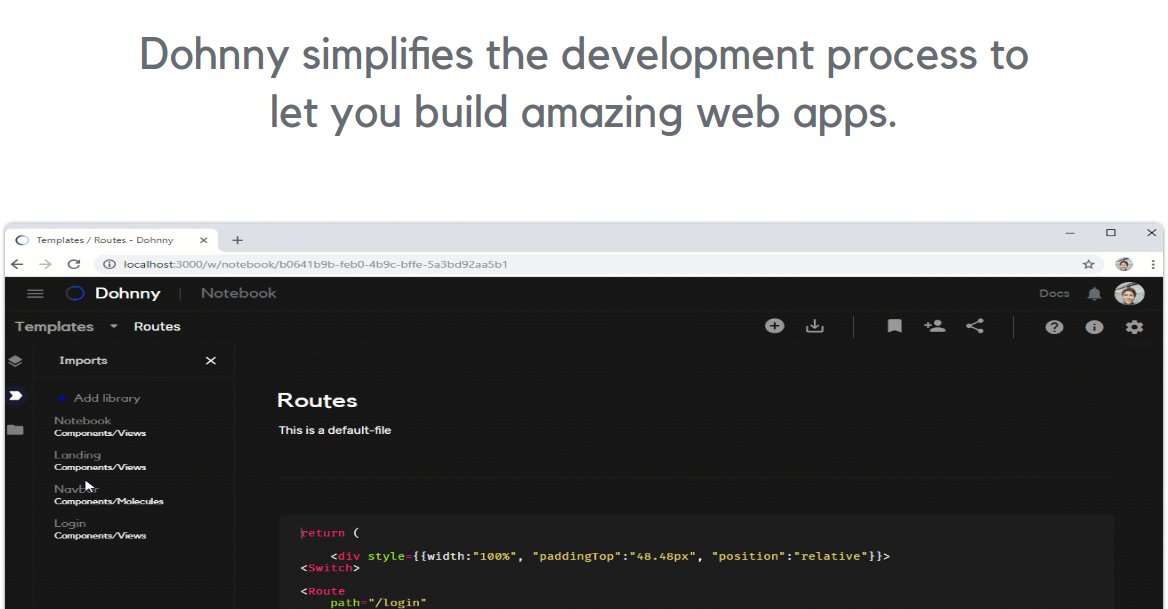The width and height of the screenshot is (1168, 609).
Task: Select the Navbar import entry
Action: (109, 495)
